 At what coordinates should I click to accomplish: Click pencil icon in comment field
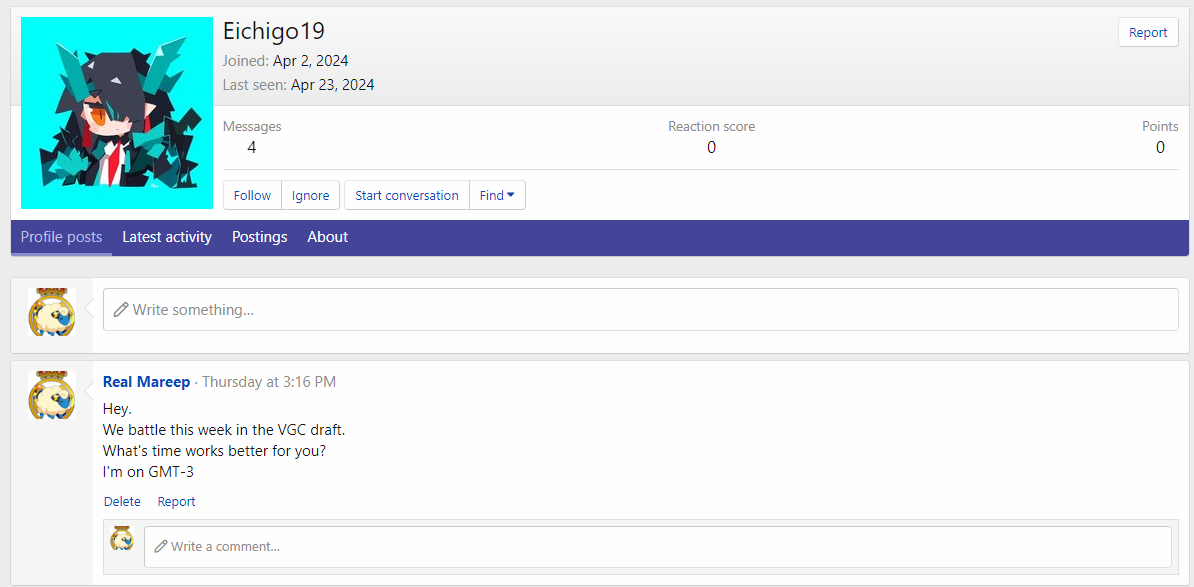[161, 547]
